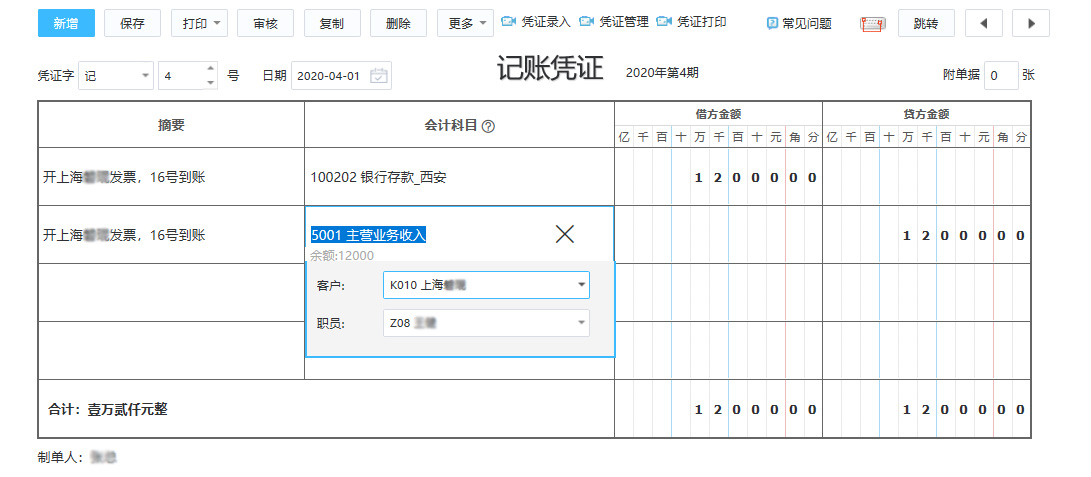Click 2020年第4期 period label
This screenshot has width=1091, height=477.
662,72
